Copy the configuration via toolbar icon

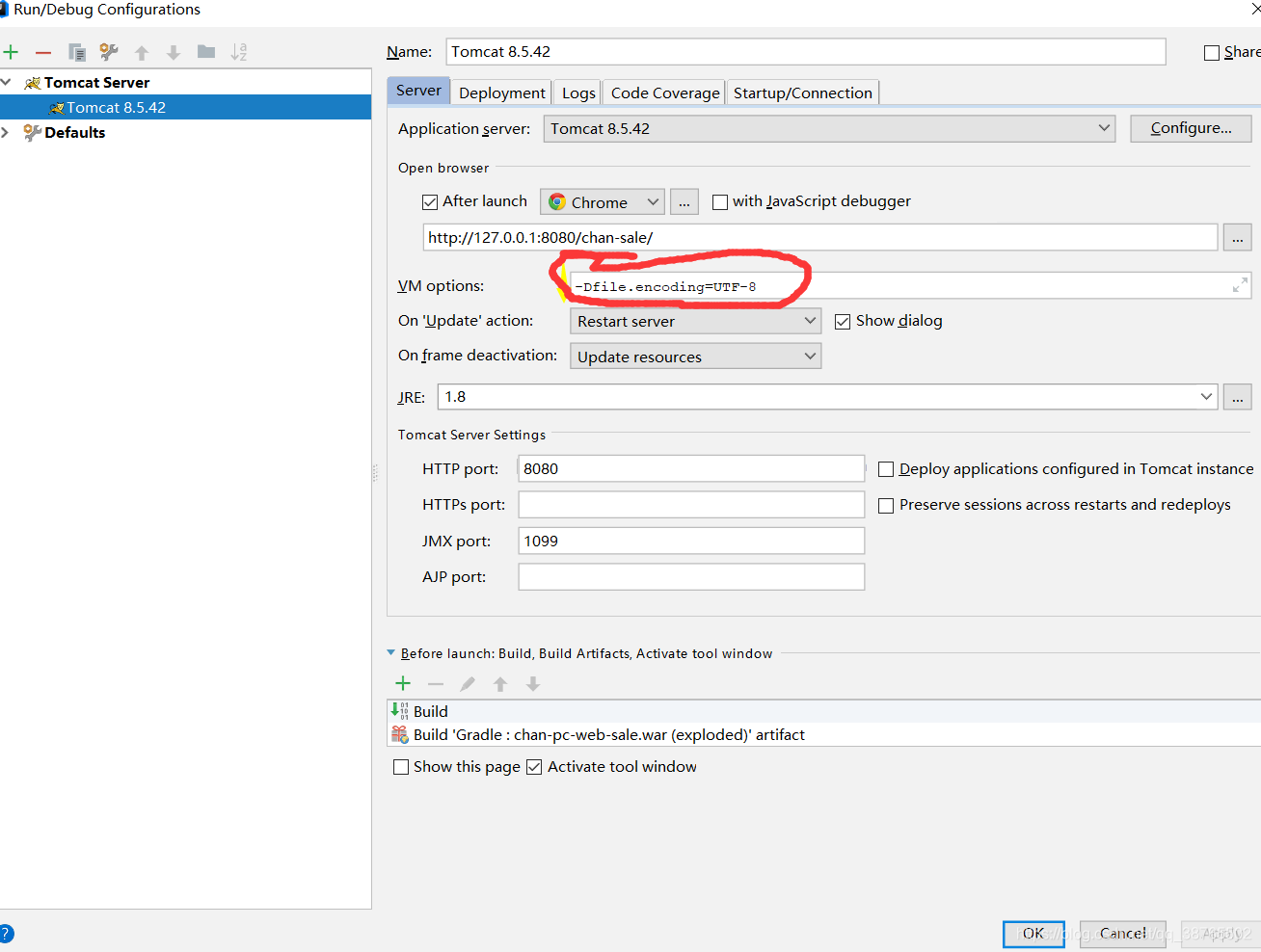(x=77, y=52)
